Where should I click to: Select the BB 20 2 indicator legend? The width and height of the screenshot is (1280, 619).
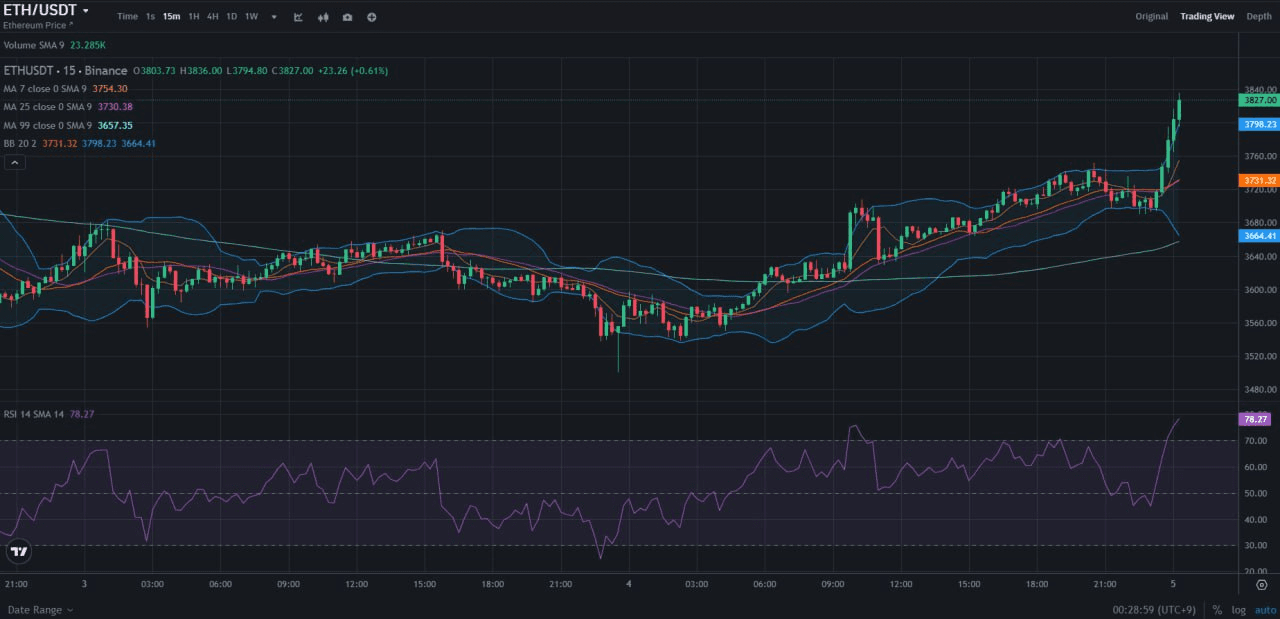pyautogui.click(x=20, y=144)
